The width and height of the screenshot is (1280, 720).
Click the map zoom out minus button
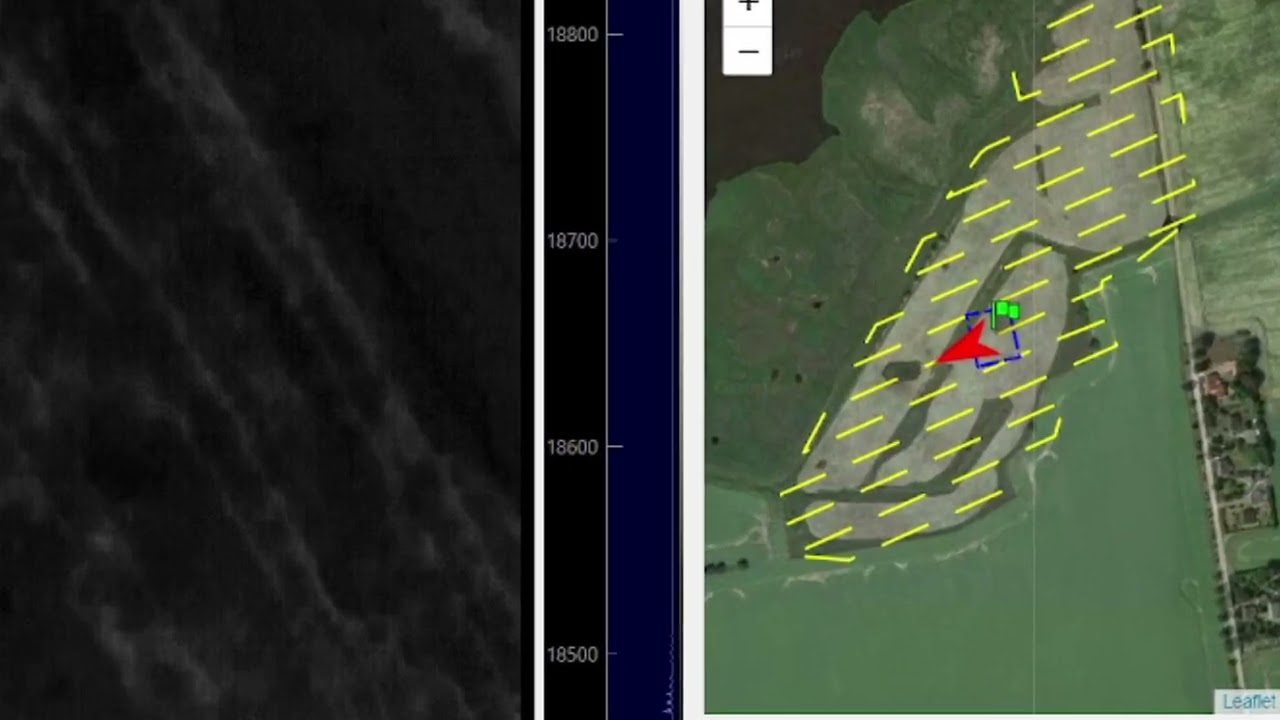(x=748, y=51)
